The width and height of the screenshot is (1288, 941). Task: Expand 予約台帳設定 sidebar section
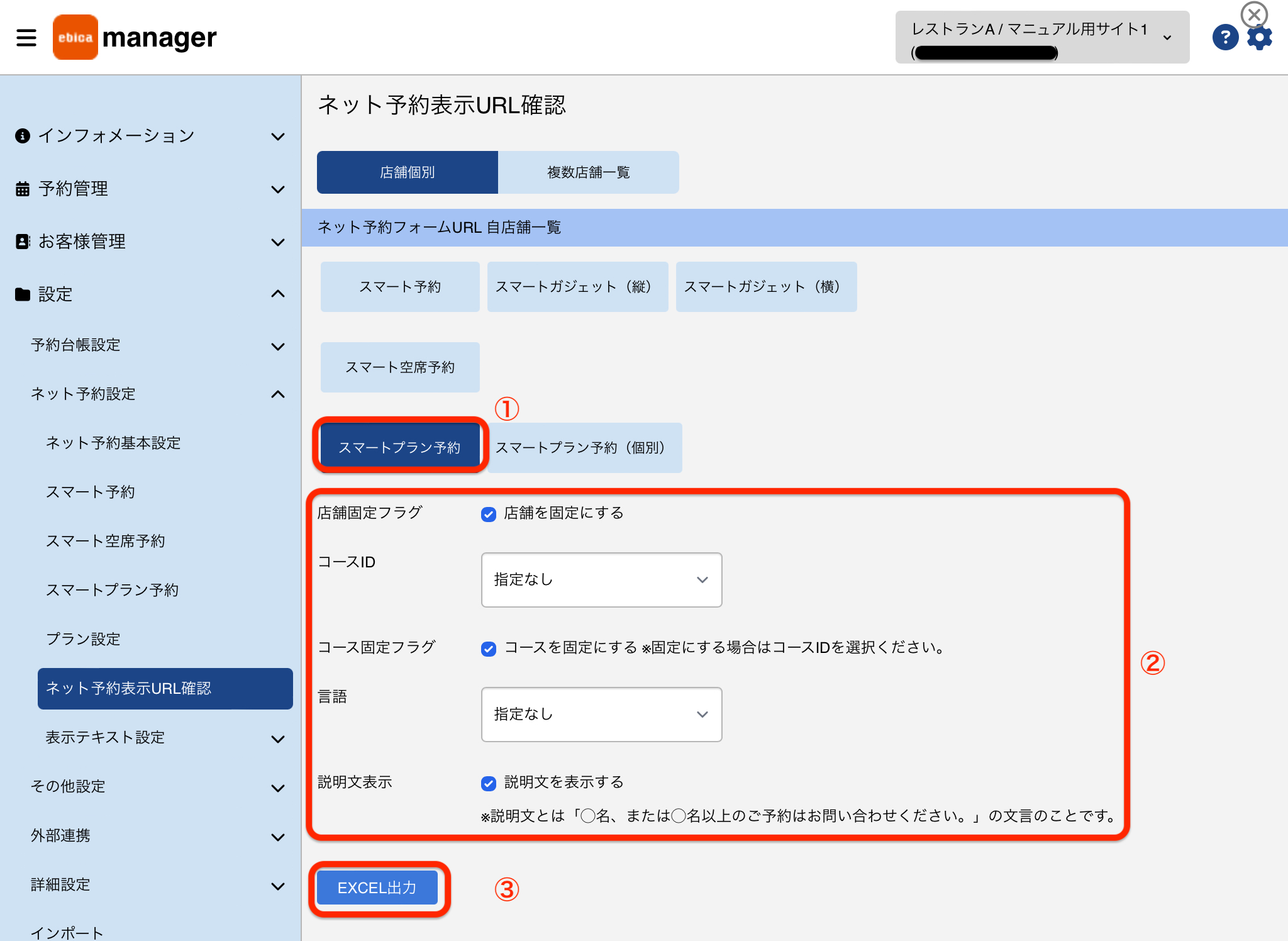(x=157, y=345)
